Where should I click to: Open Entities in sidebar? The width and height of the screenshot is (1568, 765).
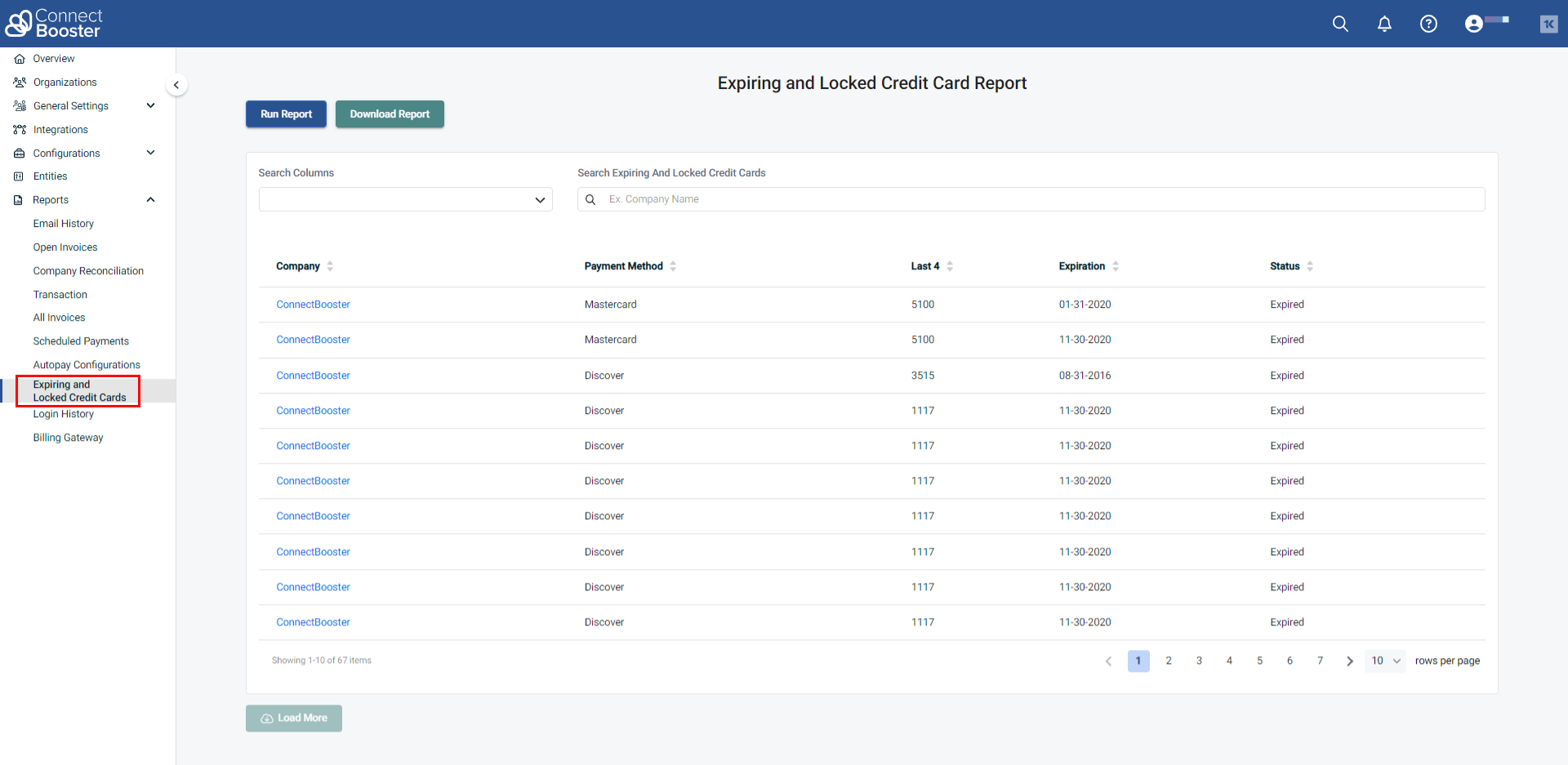tap(51, 176)
